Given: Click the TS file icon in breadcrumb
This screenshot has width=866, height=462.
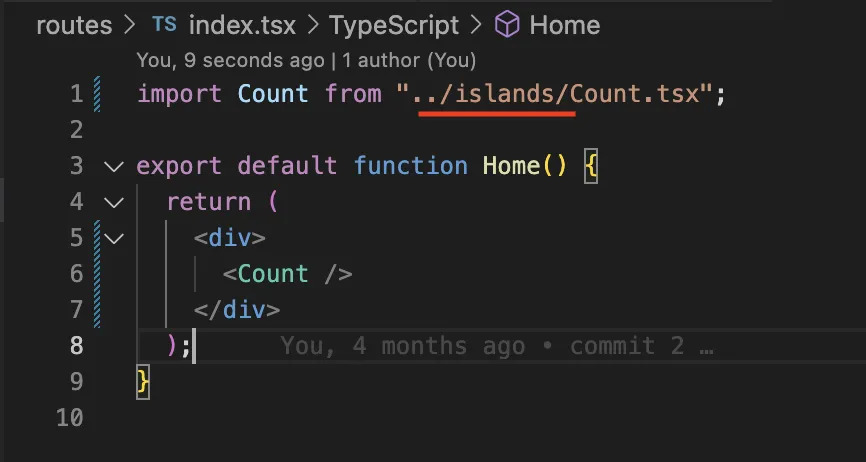Looking at the screenshot, I should pyautogui.click(x=165, y=24).
